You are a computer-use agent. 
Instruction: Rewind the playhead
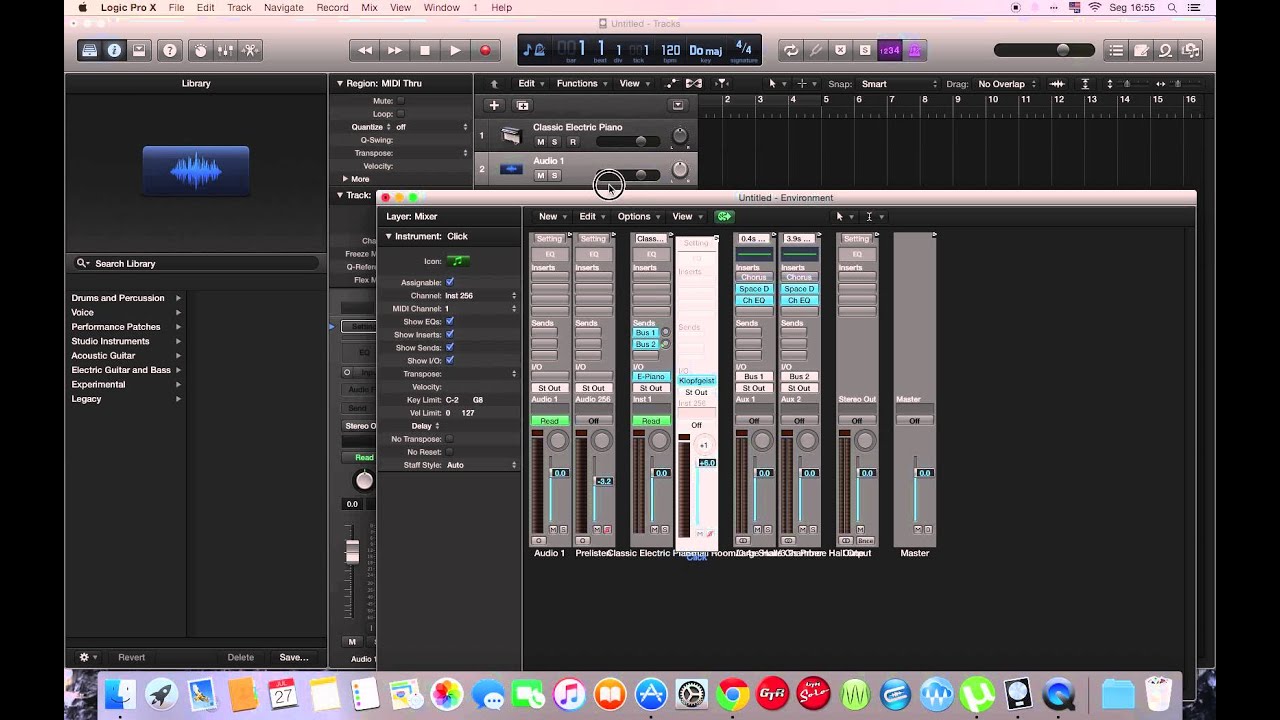coord(365,50)
